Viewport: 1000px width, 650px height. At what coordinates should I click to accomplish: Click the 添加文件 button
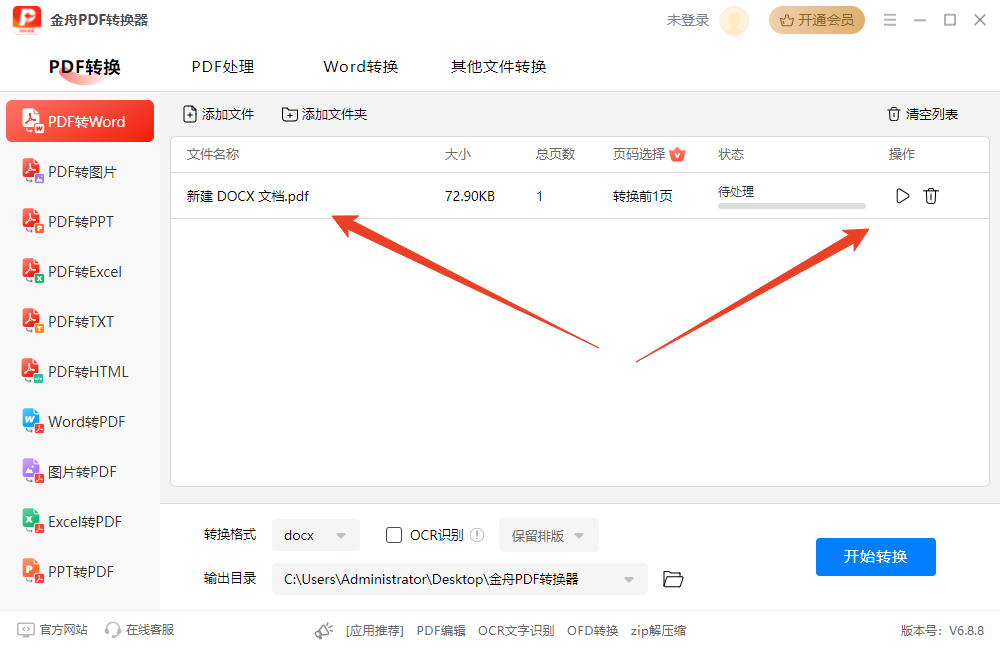tap(219, 114)
